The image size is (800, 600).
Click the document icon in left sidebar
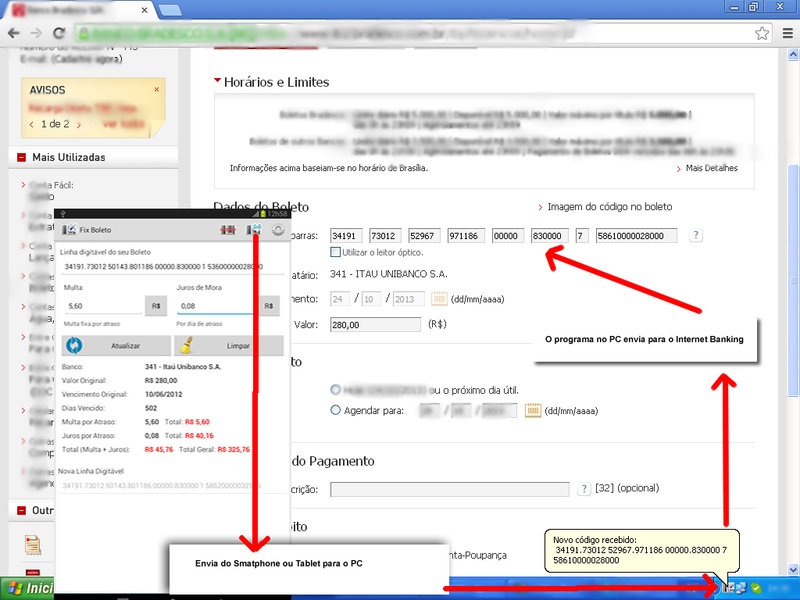33,545
